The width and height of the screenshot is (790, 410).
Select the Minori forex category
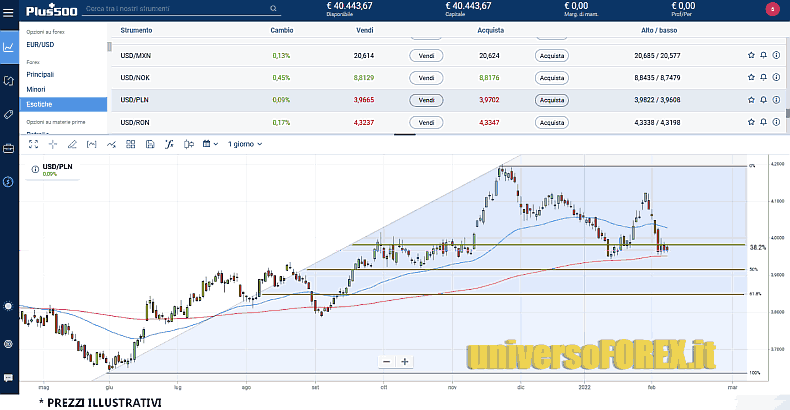[x=36, y=89]
